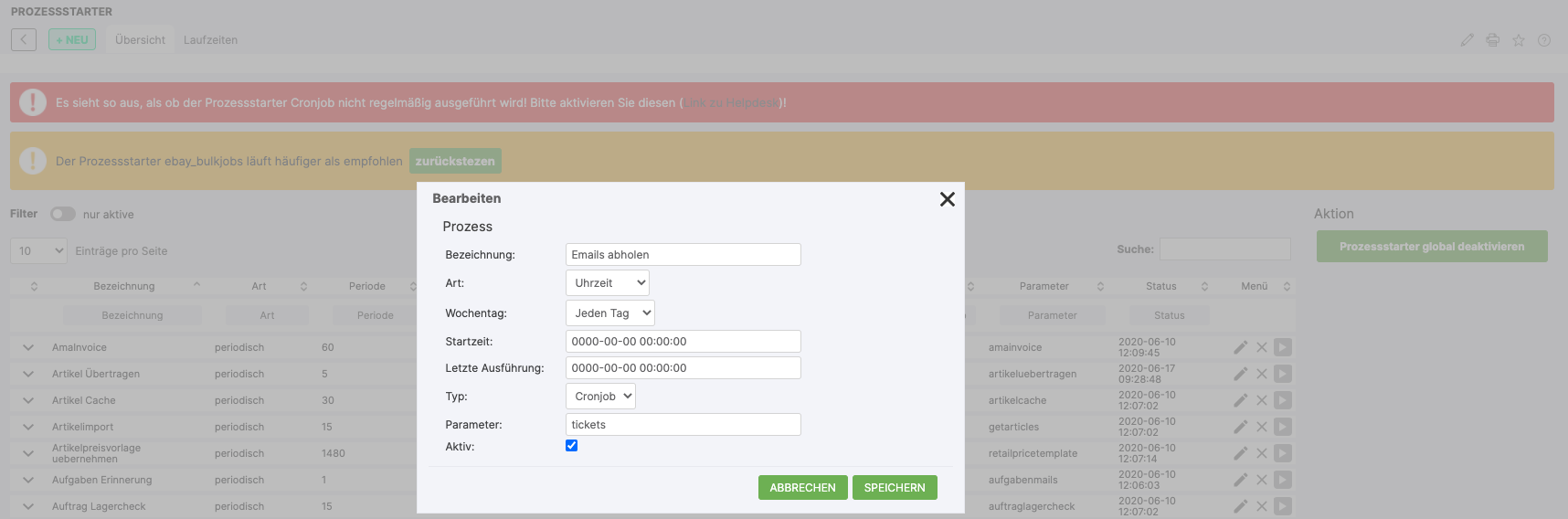The height and width of the screenshot is (519, 1568).
Task: Open the Art dropdown showing Uhrzeit
Action: pos(607,283)
